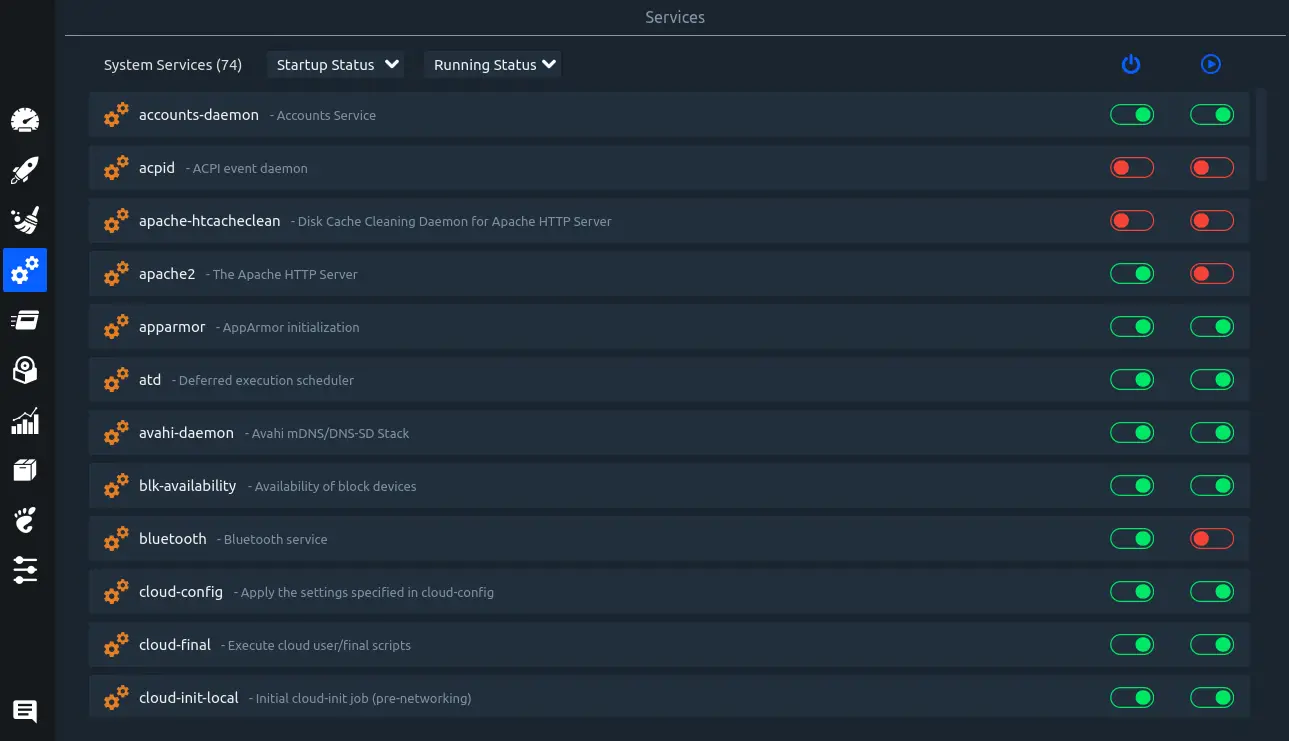
Task: Click the 'Services' page title
Action: pyautogui.click(x=675, y=17)
